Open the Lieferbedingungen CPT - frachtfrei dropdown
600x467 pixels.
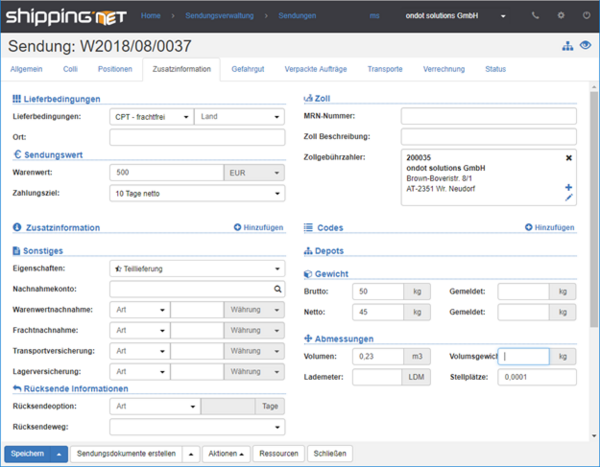(150, 116)
